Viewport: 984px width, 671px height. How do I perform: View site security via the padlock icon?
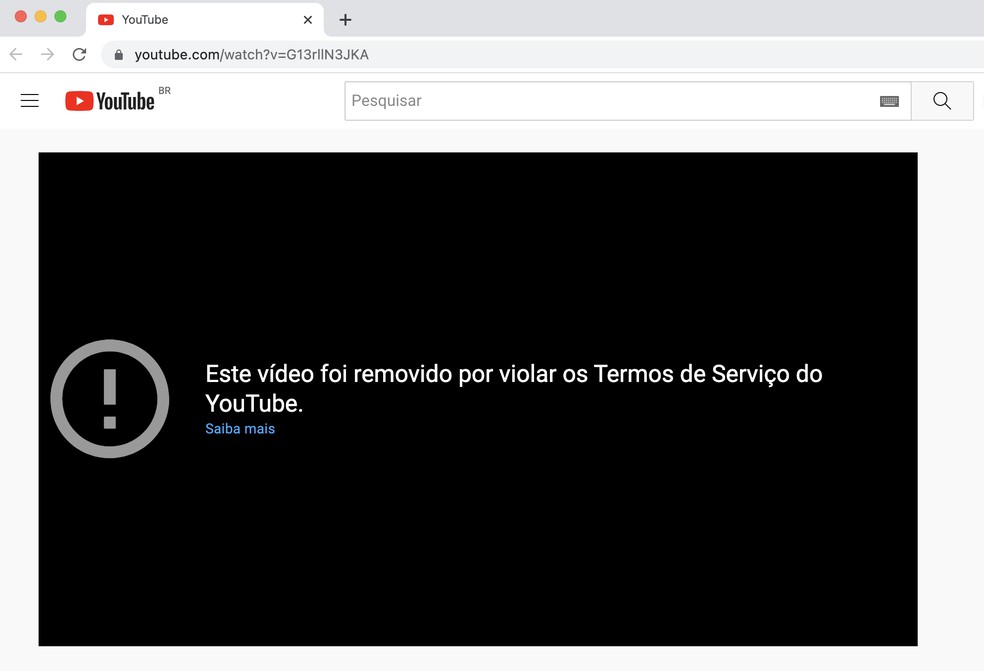coord(118,54)
